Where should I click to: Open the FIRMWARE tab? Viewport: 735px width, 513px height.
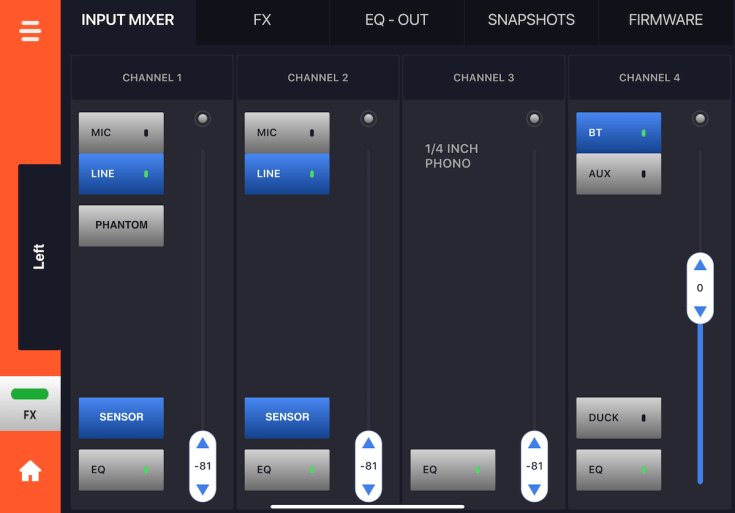click(665, 20)
